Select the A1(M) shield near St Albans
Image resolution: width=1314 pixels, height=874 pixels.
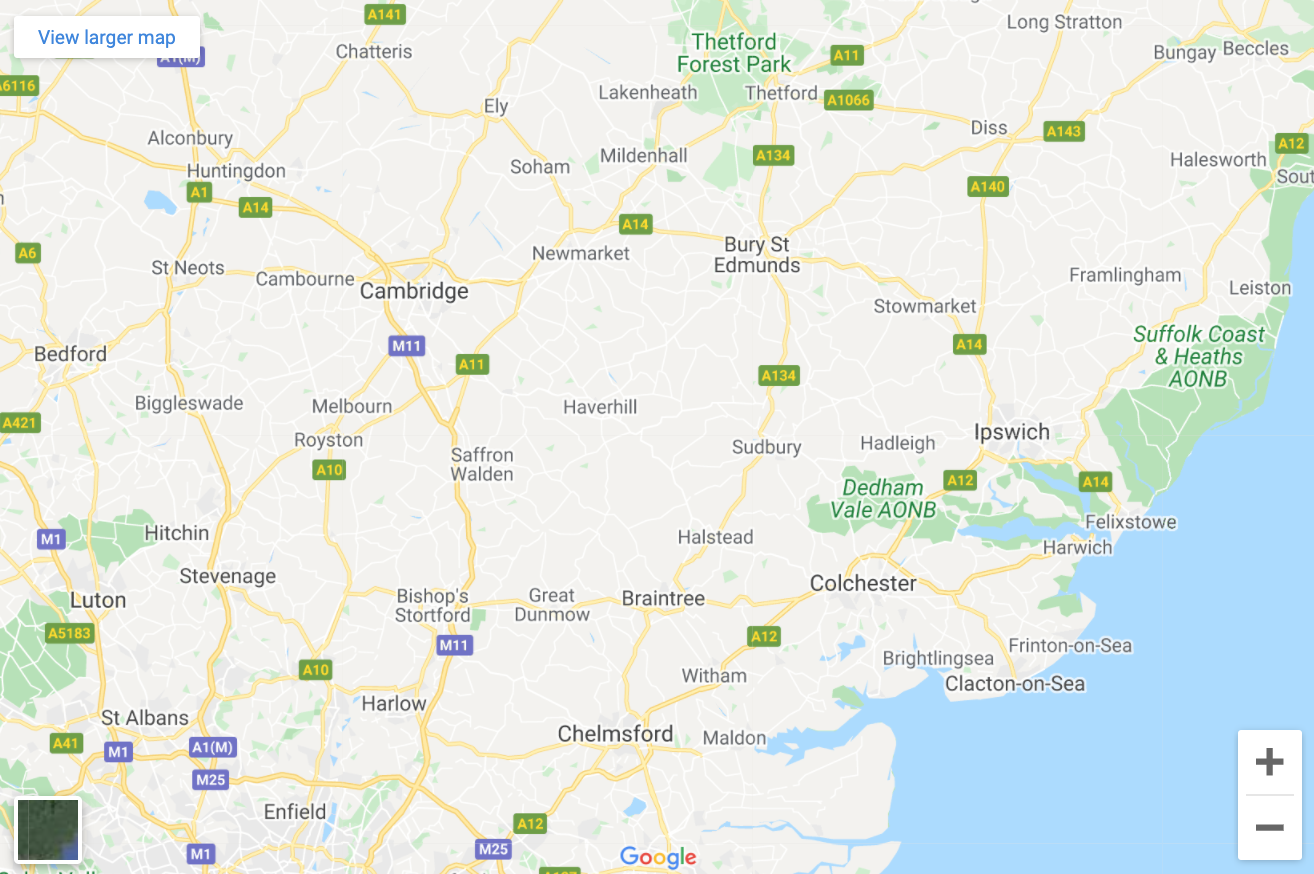[x=213, y=747]
